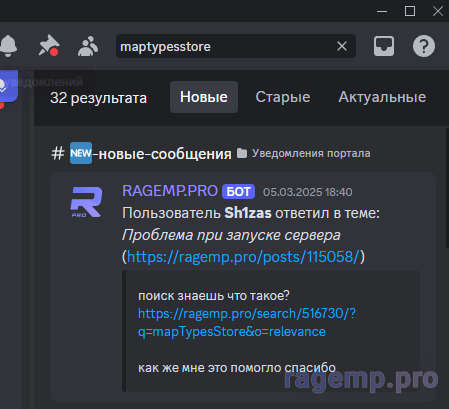Open the ragemp.pro/posts/115058 link
Image resolution: width=449 pixels, height=409 pixels.
tap(243, 257)
